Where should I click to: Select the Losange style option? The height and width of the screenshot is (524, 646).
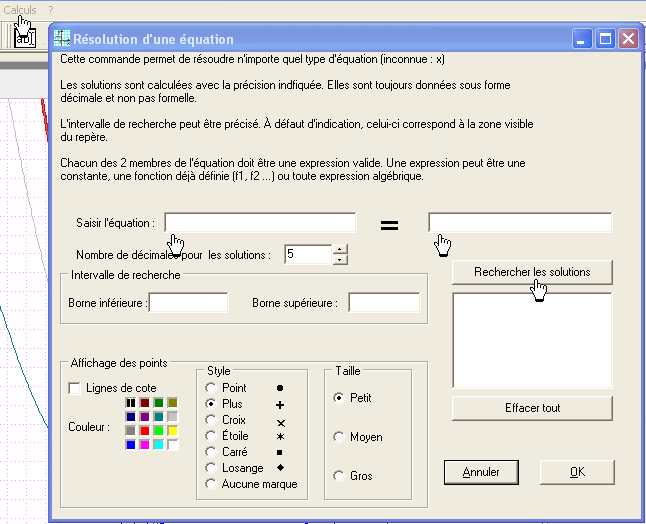[211, 468]
